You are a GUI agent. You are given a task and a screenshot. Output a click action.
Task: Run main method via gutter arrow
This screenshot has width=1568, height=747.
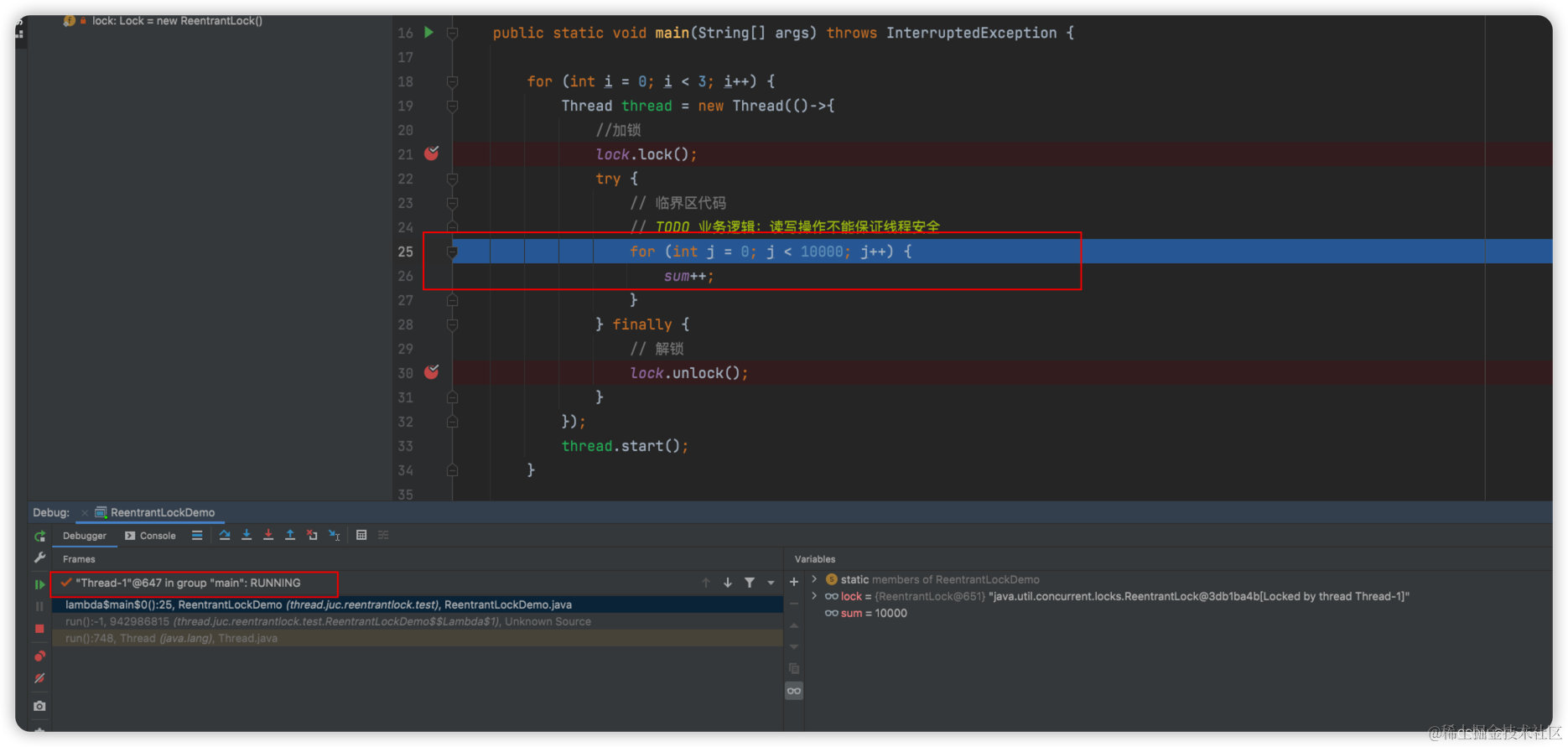pos(428,33)
